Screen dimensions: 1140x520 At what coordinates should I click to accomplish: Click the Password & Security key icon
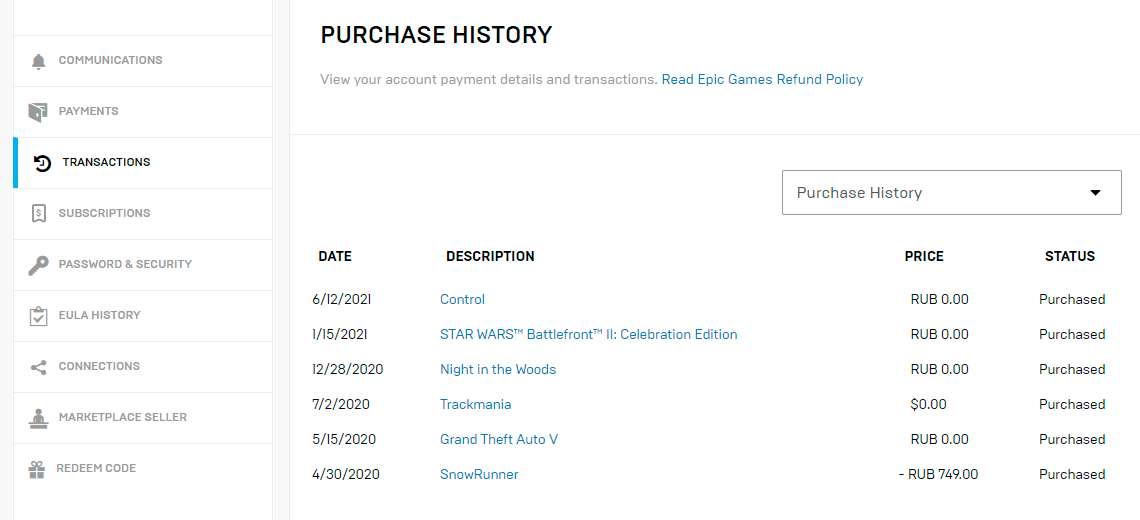[x=38, y=265]
